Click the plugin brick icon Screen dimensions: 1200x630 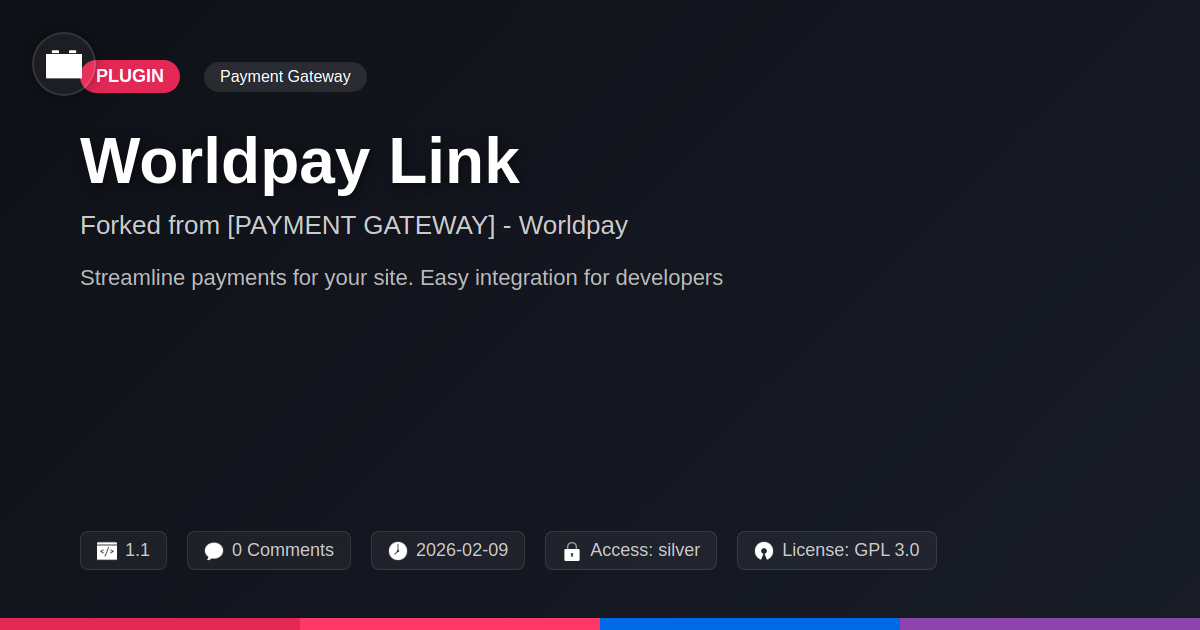pyautogui.click(x=64, y=64)
